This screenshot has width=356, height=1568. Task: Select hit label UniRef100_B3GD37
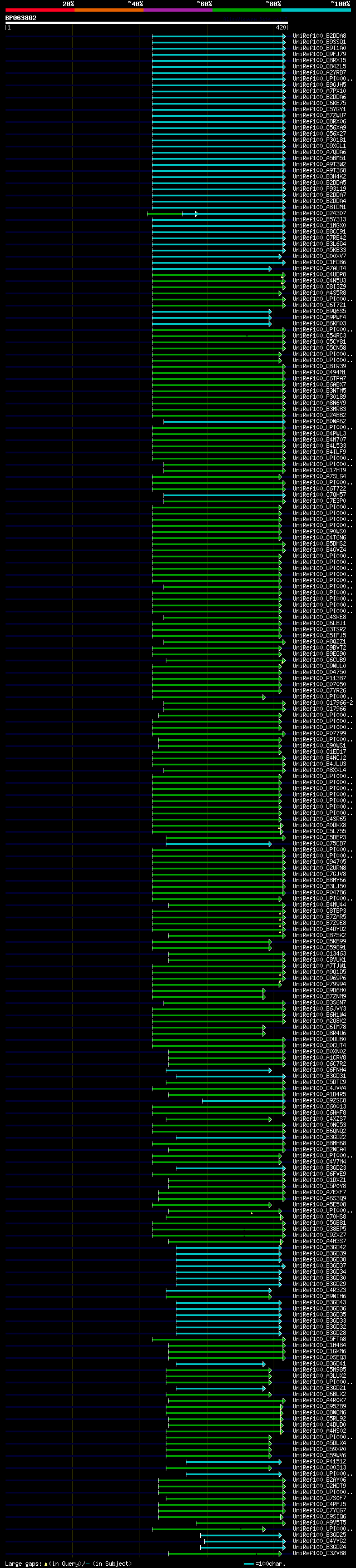(319, 1265)
